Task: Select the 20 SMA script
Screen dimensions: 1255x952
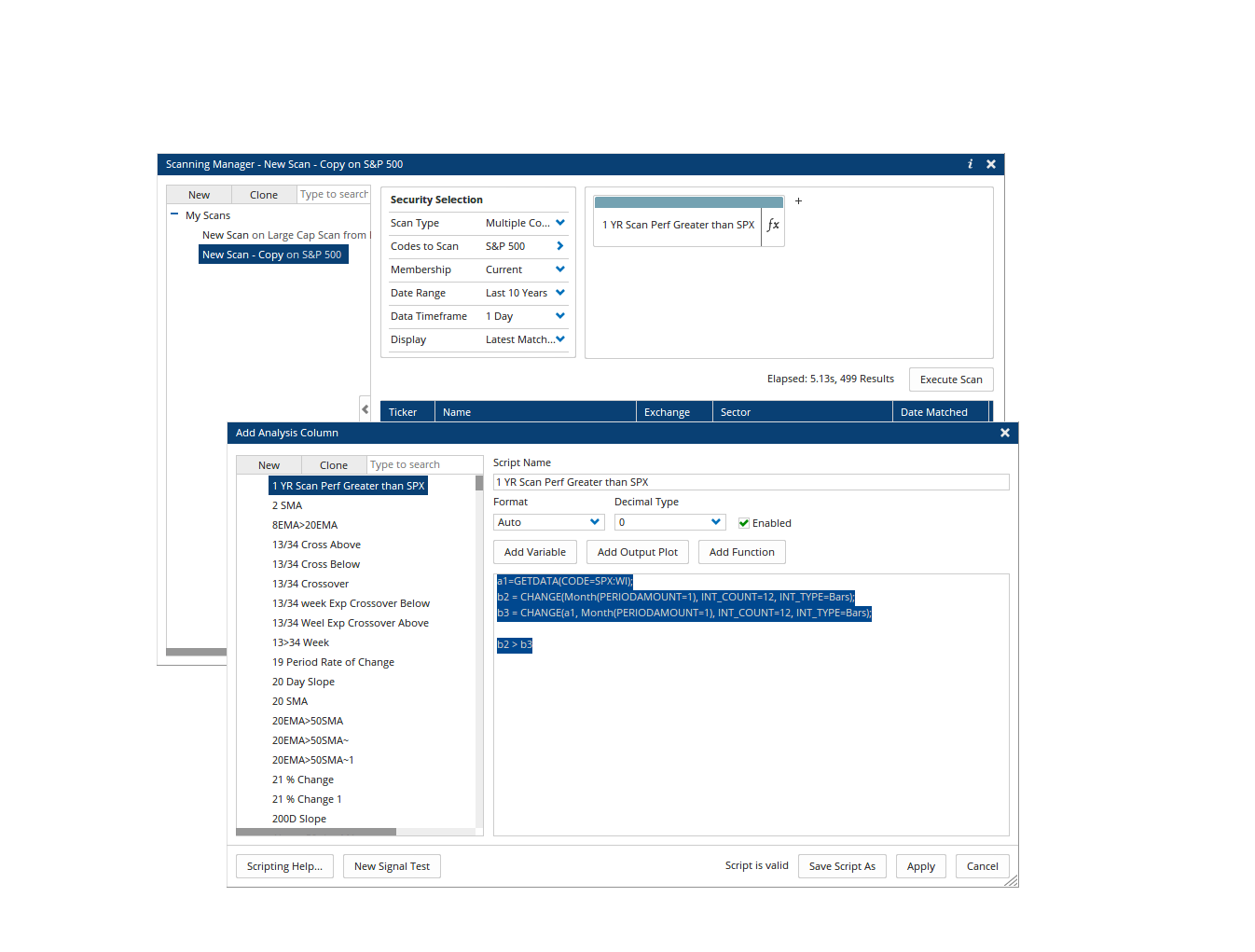Action: pos(290,701)
